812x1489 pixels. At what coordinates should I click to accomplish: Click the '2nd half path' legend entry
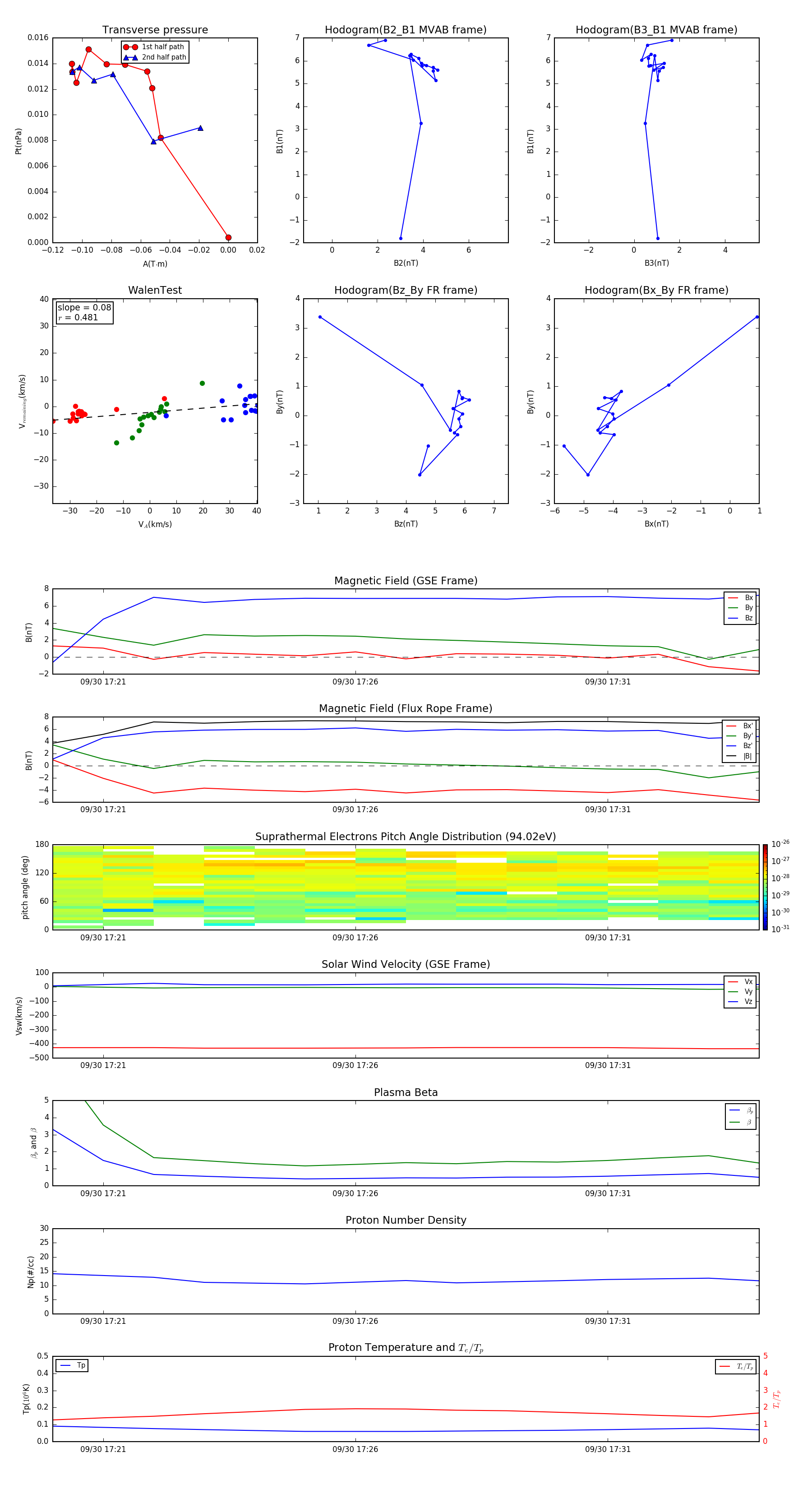pyautogui.click(x=155, y=57)
